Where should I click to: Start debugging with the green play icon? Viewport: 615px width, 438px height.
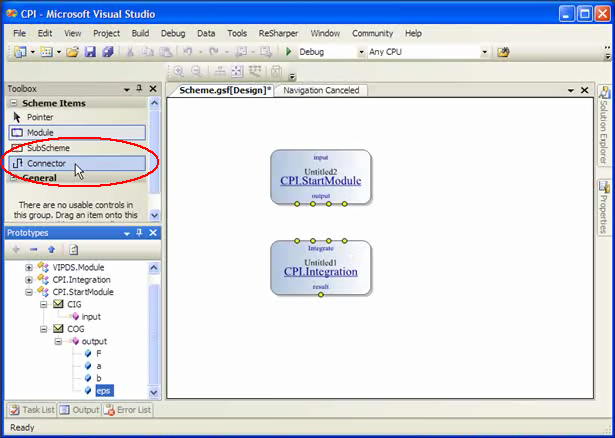(289, 52)
